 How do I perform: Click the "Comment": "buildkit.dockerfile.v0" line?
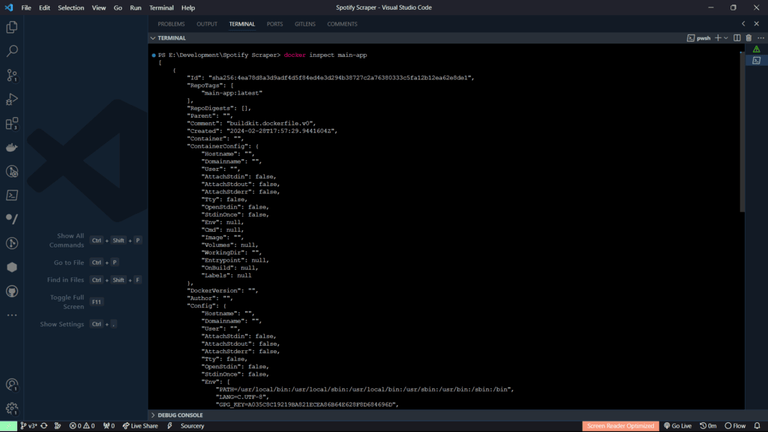coord(251,123)
